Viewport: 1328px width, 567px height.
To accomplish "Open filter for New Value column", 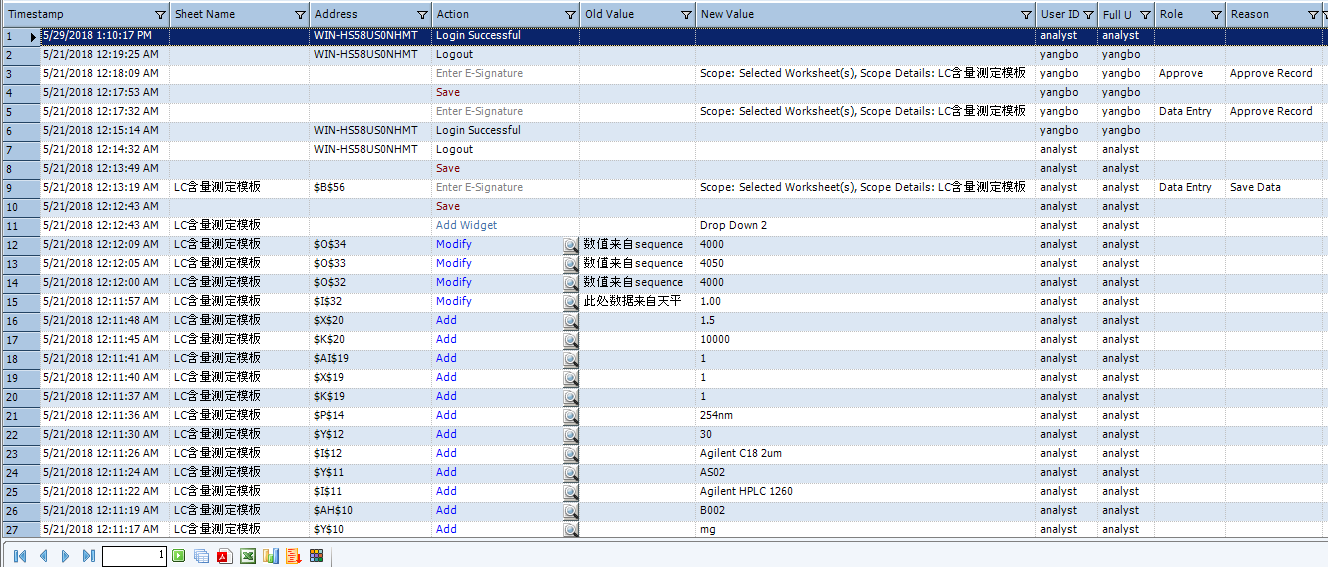I will click(x=1026, y=15).
